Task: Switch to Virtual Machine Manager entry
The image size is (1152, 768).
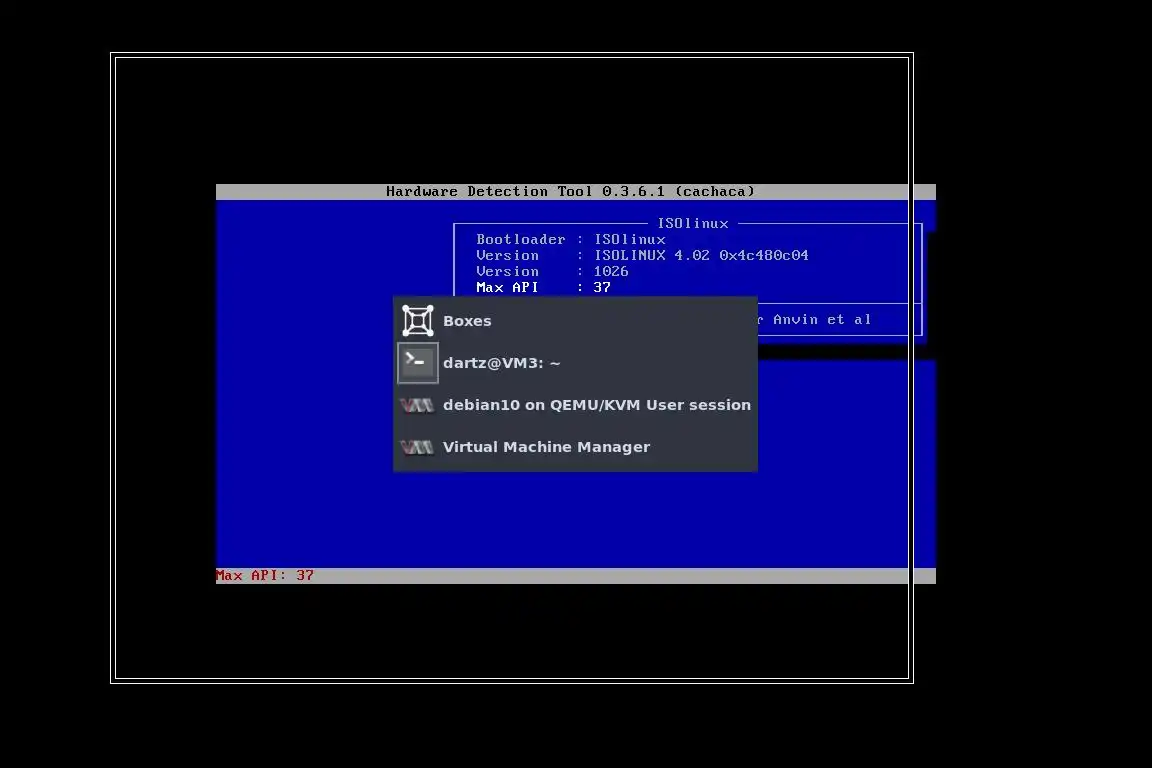Action: pos(575,447)
